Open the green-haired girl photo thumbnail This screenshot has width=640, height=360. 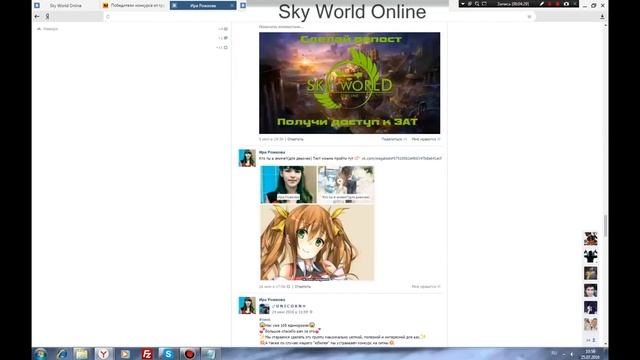coord(288,184)
